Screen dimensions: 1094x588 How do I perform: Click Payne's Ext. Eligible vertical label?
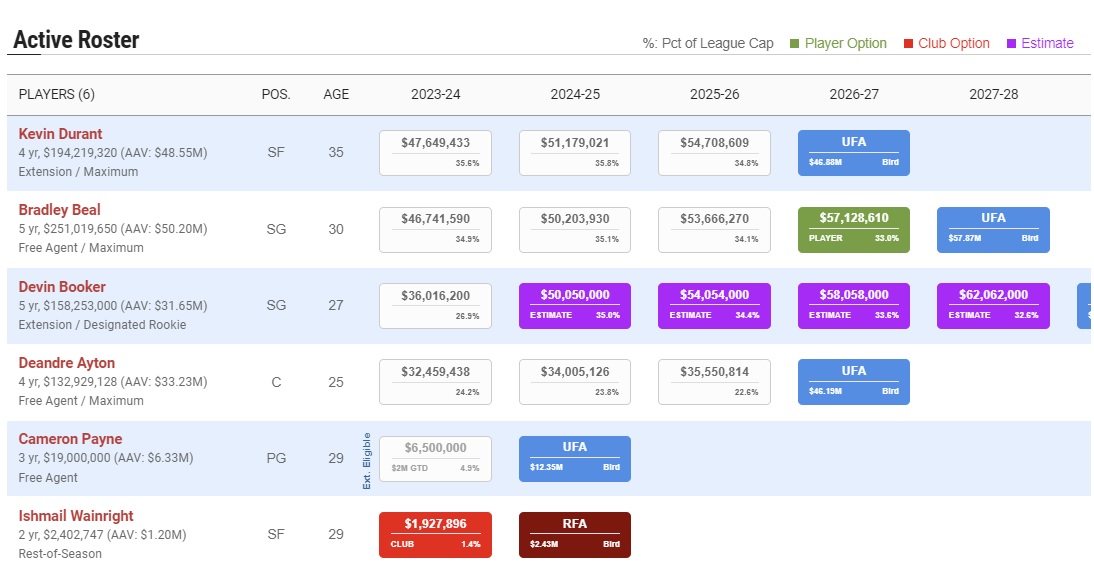tap(367, 460)
